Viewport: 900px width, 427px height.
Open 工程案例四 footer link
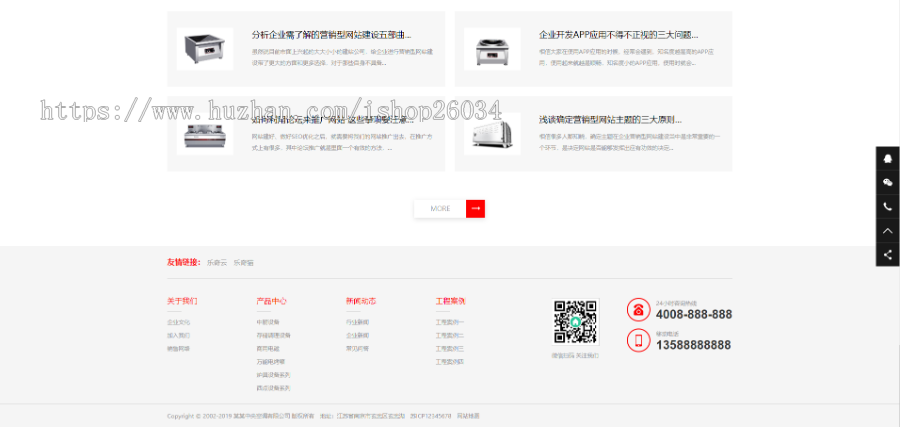[450, 362]
